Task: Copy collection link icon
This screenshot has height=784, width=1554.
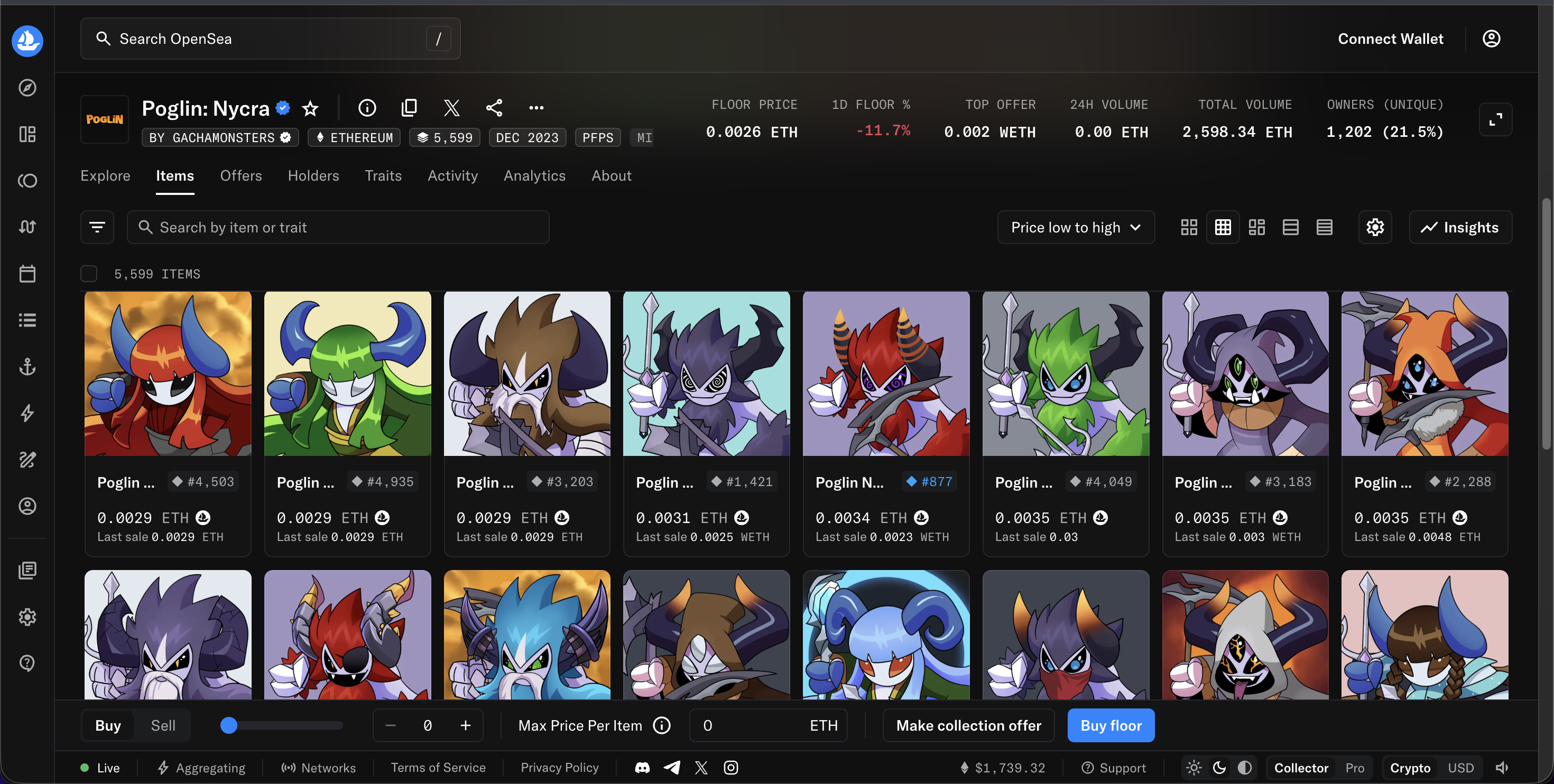Action: [409, 108]
